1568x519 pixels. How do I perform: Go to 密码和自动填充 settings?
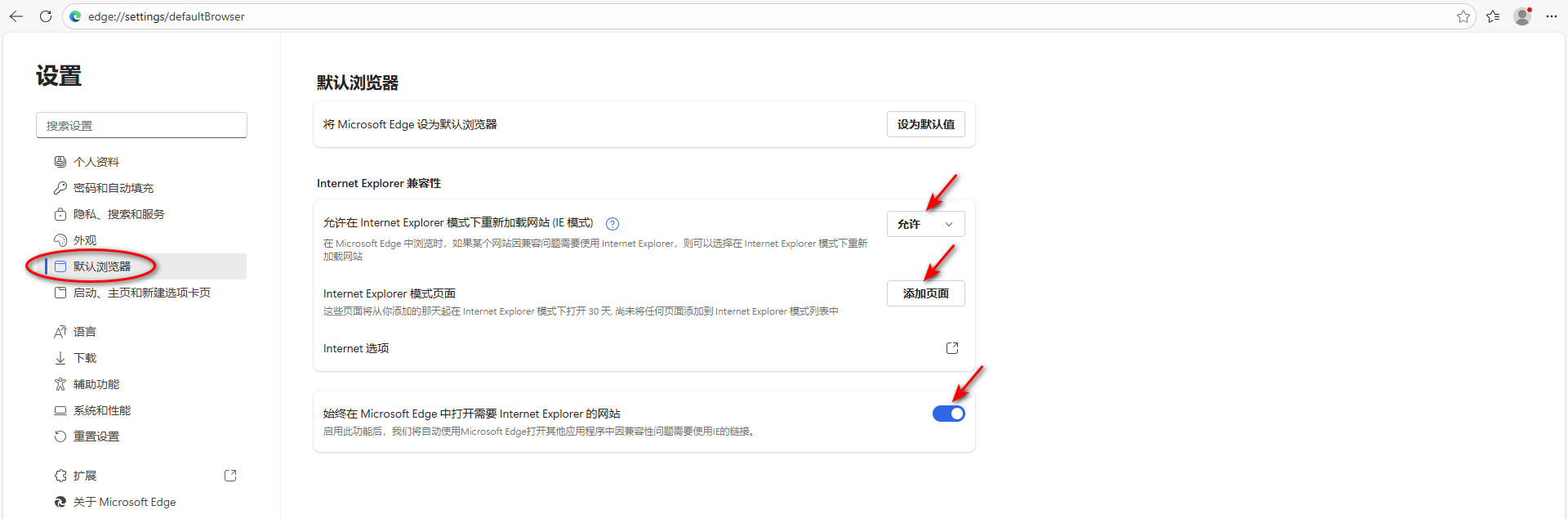tap(113, 188)
